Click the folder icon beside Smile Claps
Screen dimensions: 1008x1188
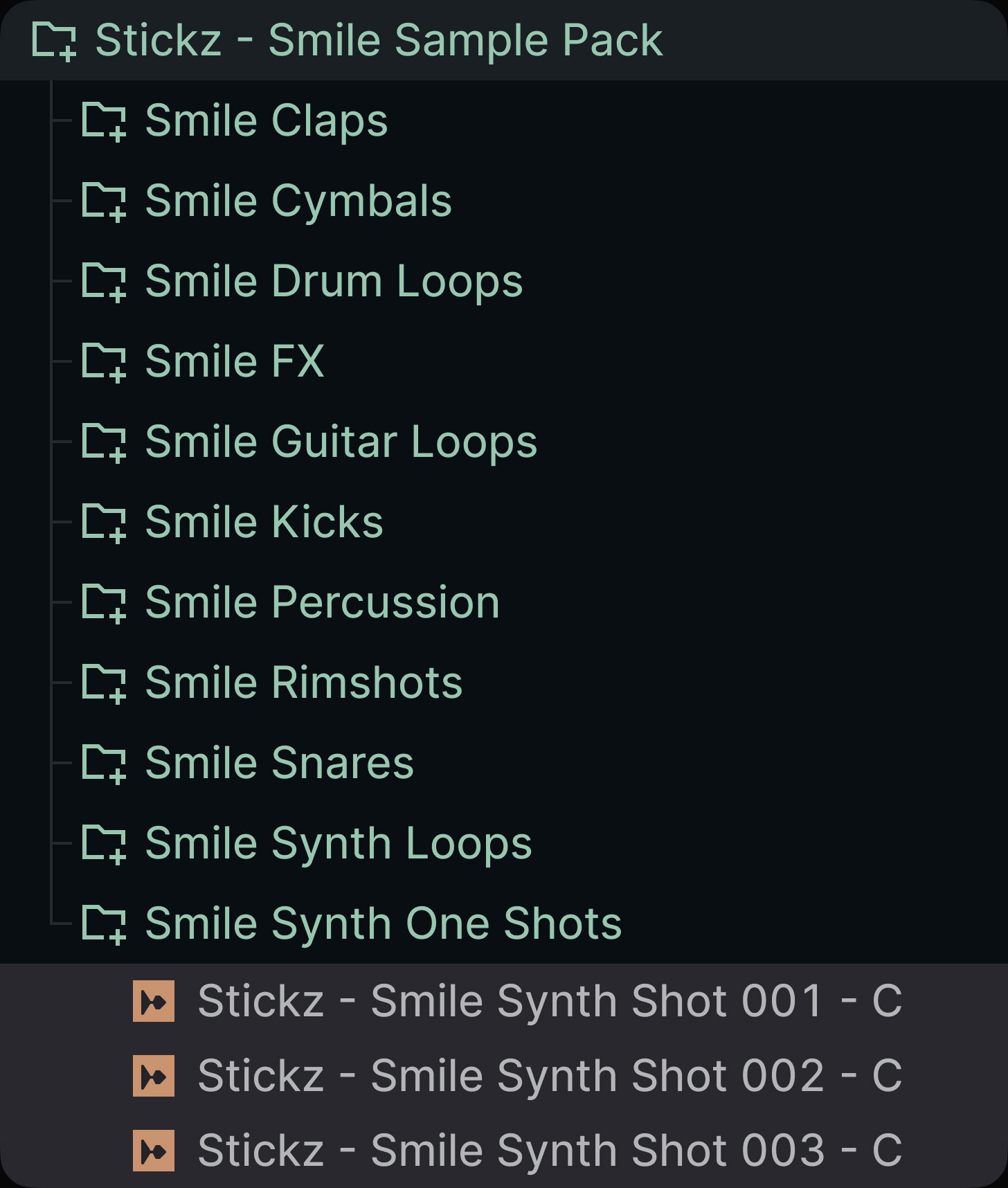[104, 122]
